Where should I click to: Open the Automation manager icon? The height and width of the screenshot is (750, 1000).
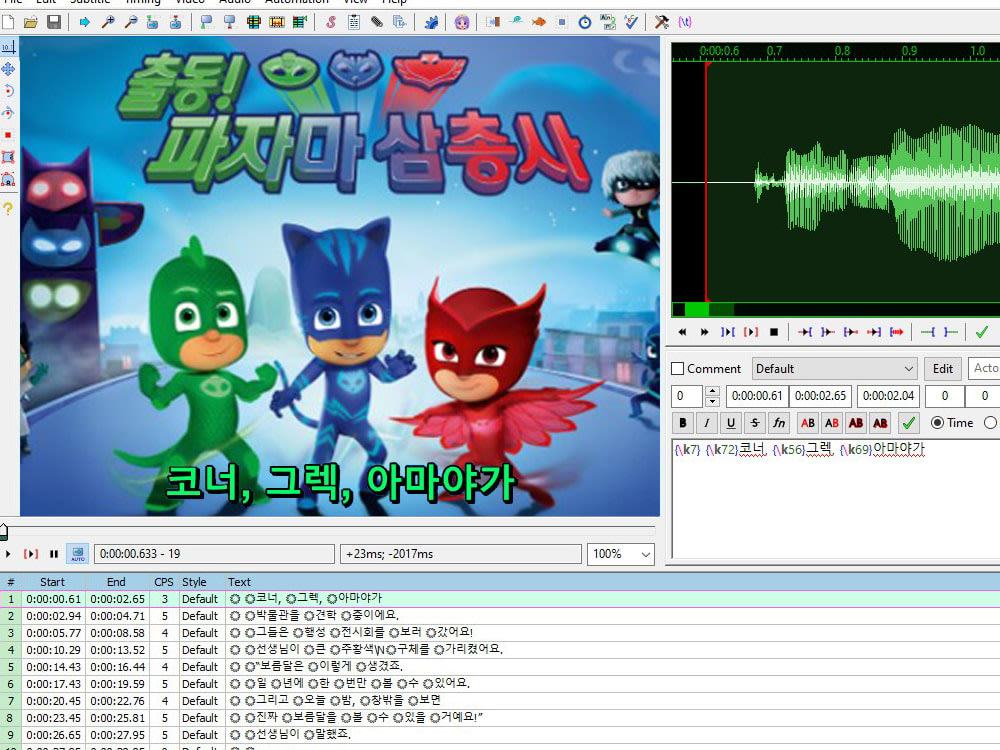(432, 22)
